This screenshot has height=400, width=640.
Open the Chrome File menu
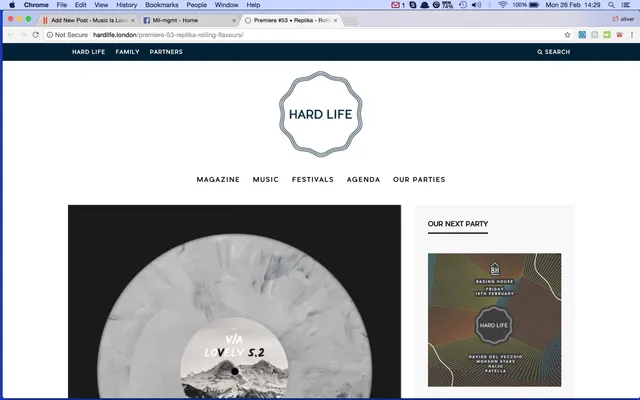point(62,5)
